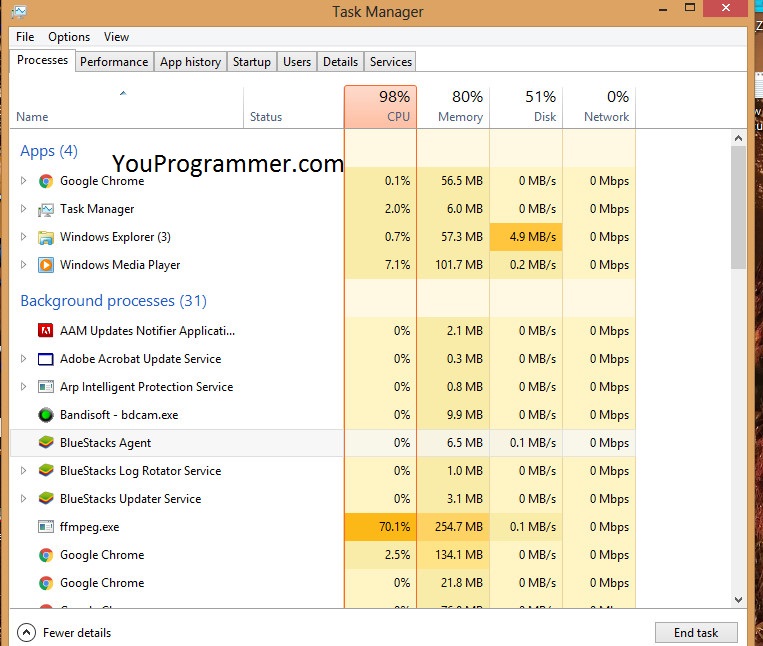
Task: Click the Google Chrome icon under Apps
Action: click(46, 181)
